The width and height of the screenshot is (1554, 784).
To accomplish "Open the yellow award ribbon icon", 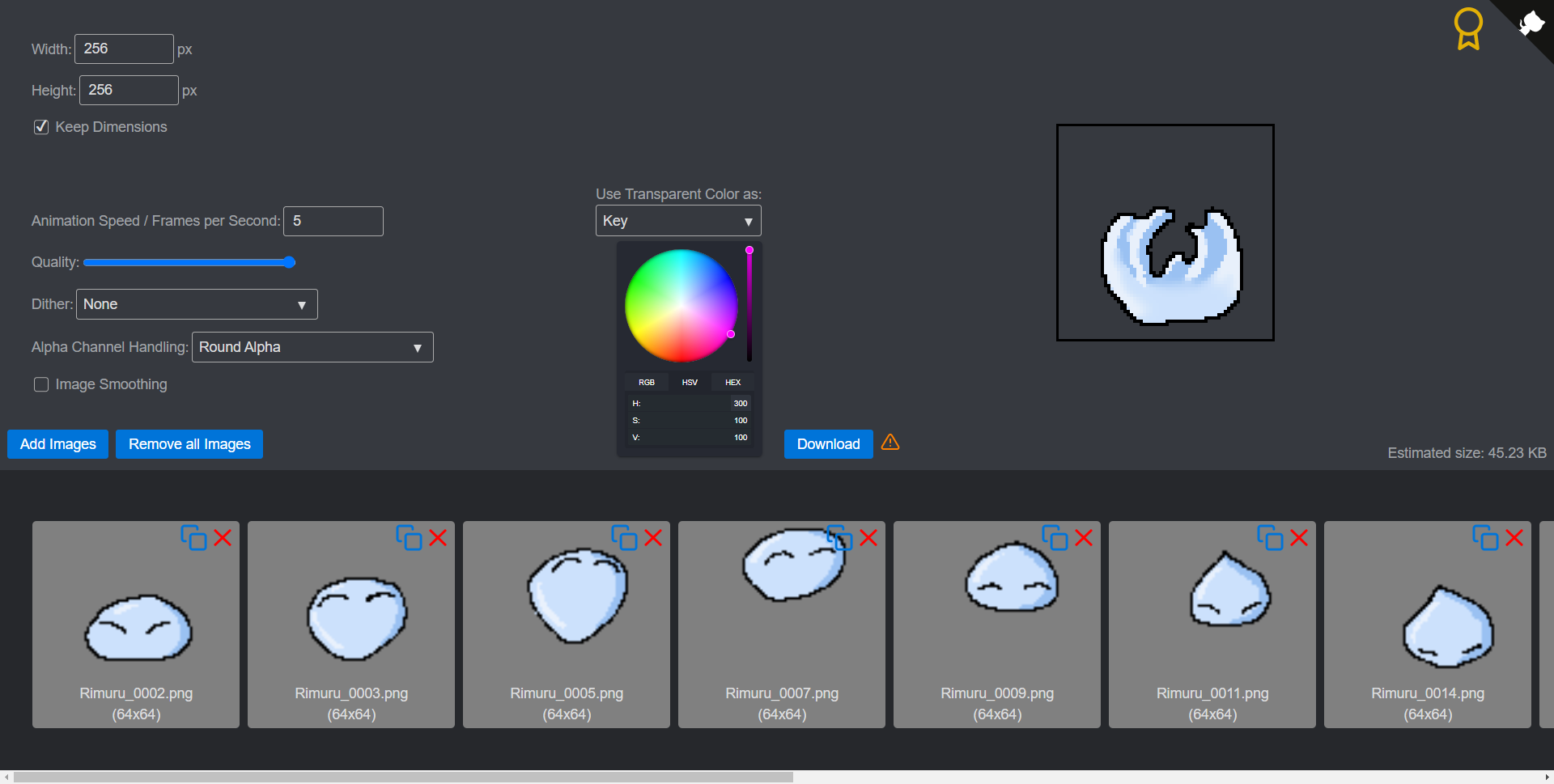I will click(1468, 29).
